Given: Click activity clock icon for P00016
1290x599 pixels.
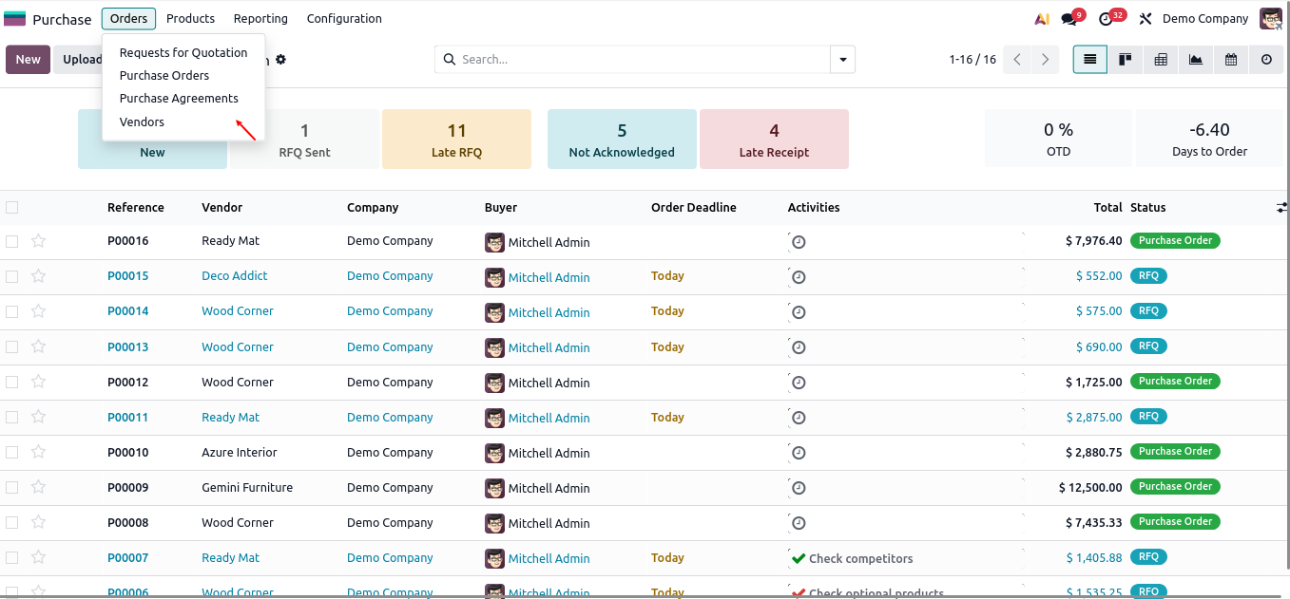Looking at the screenshot, I should pos(798,242).
